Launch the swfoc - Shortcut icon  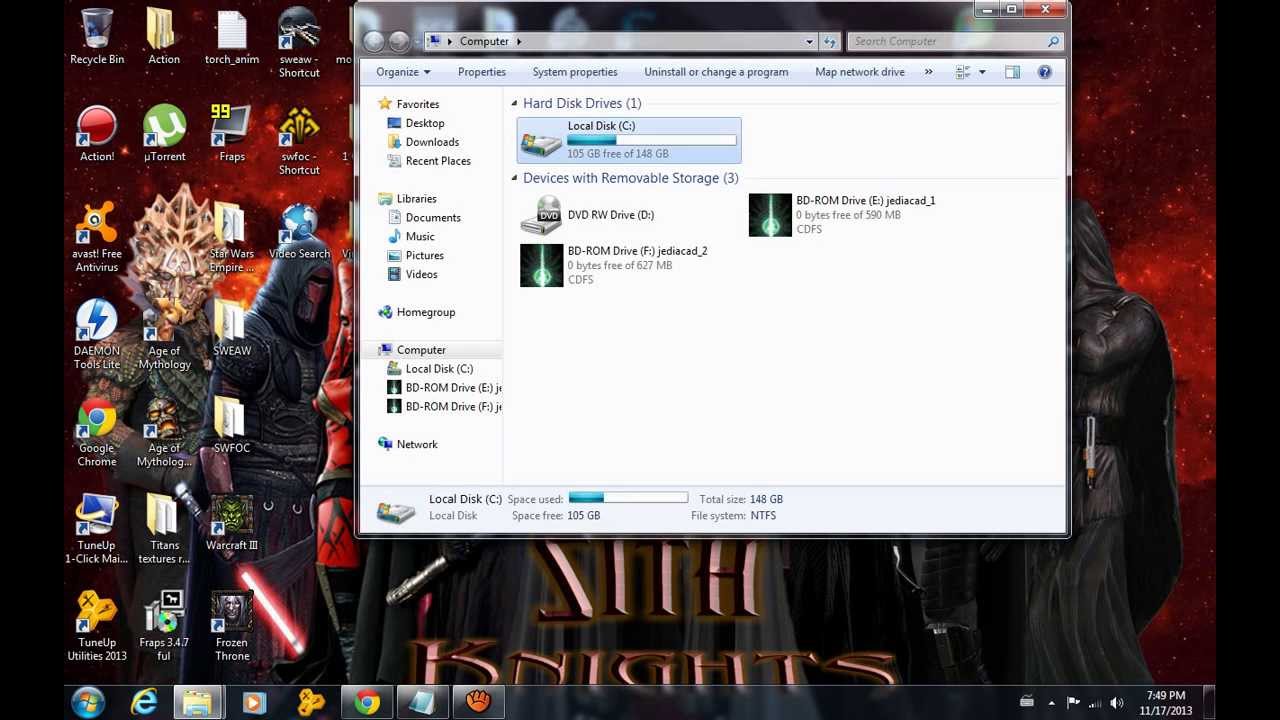(299, 140)
